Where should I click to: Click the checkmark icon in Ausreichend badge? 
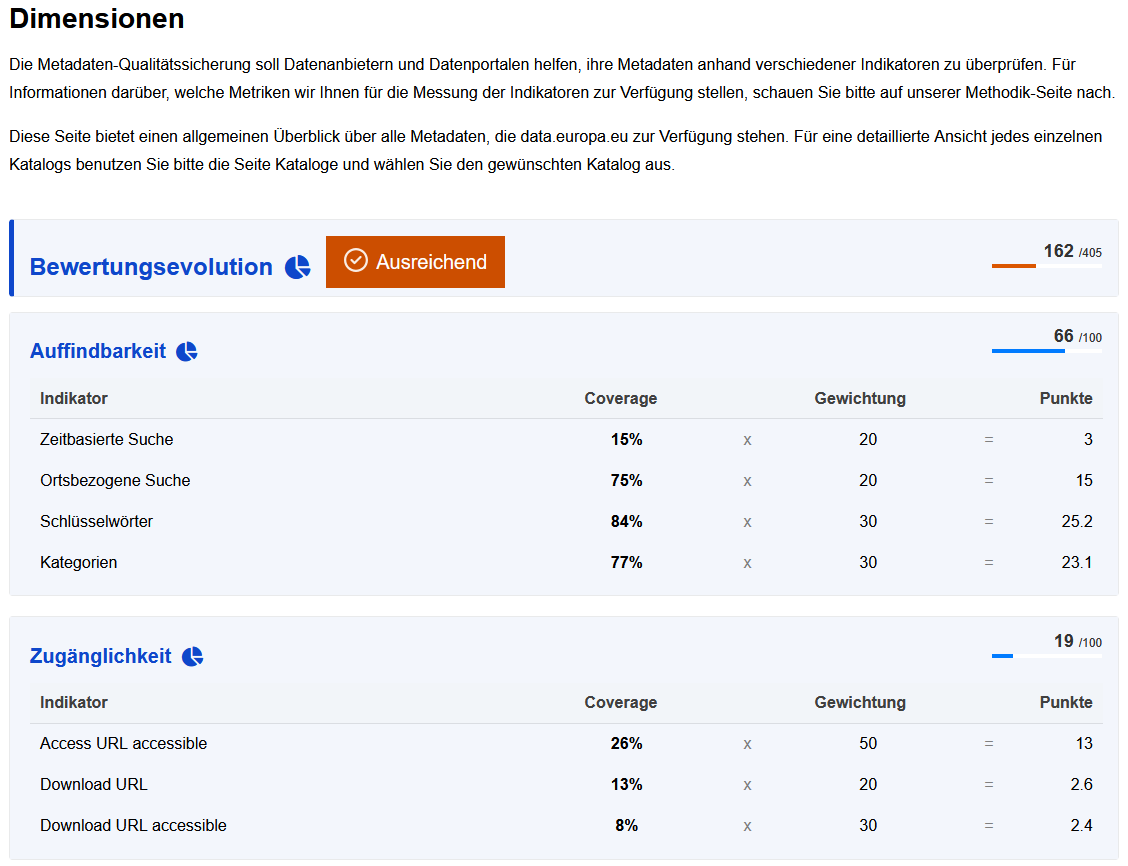pyautogui.click(x=355, y=260)
